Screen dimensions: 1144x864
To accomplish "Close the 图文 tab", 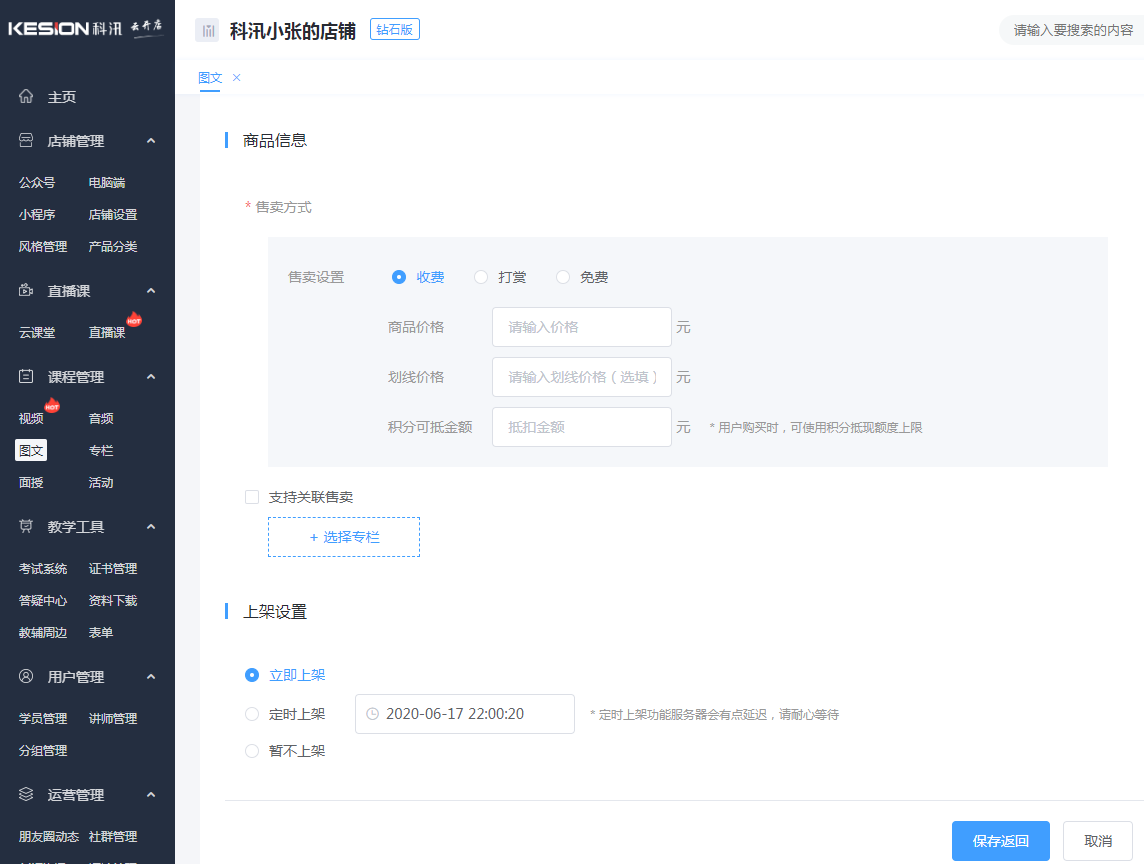I will 235,77.
